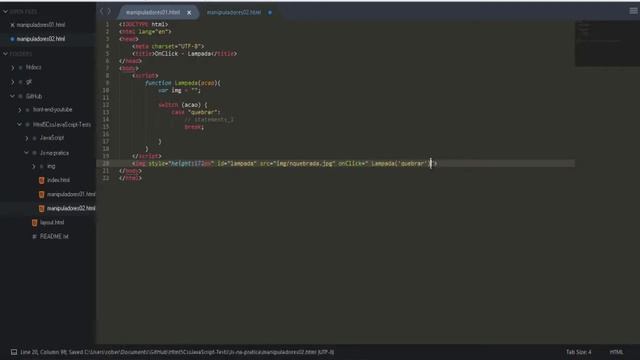Close the manipuladores01.html tab with its X

(189, 13)
